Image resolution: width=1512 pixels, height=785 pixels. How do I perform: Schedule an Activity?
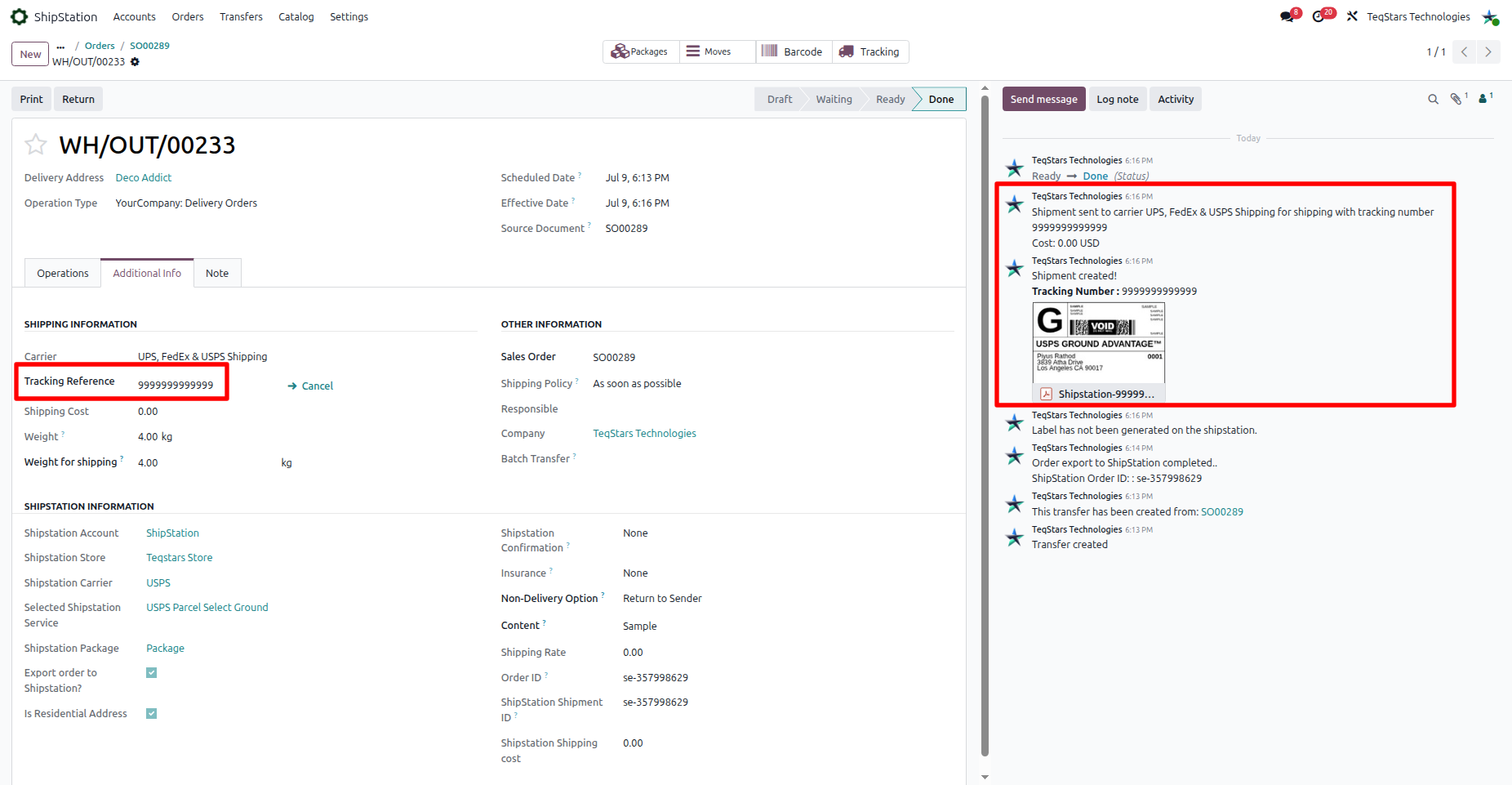pos(1176,99)
